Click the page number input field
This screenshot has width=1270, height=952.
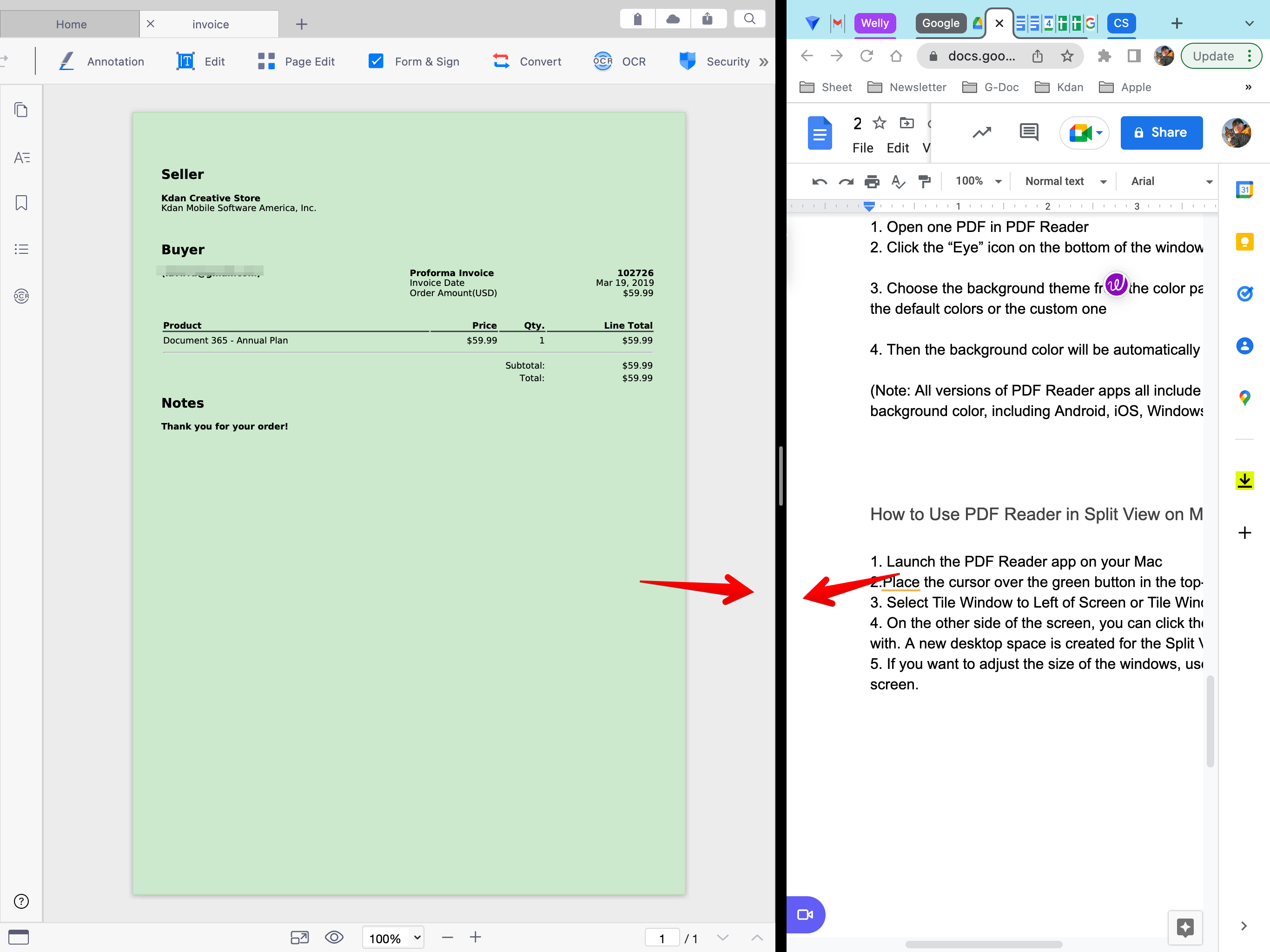tap(662, 938)
